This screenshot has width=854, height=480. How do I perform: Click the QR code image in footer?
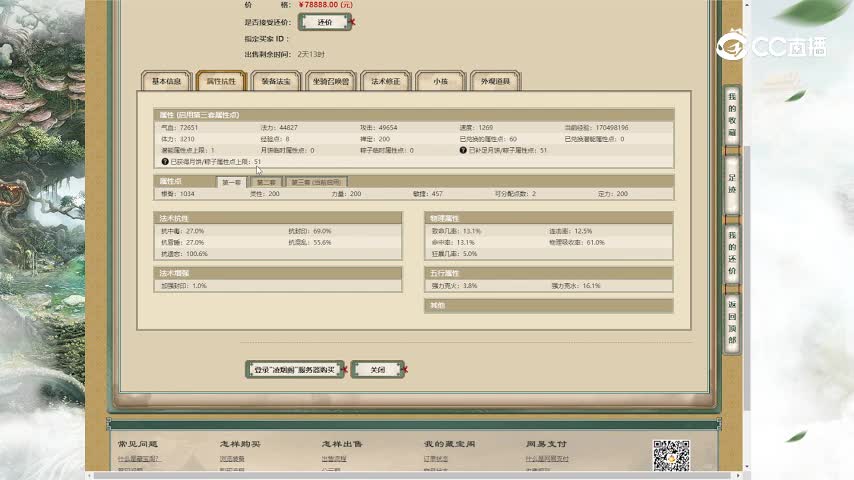tap(671, 457)
